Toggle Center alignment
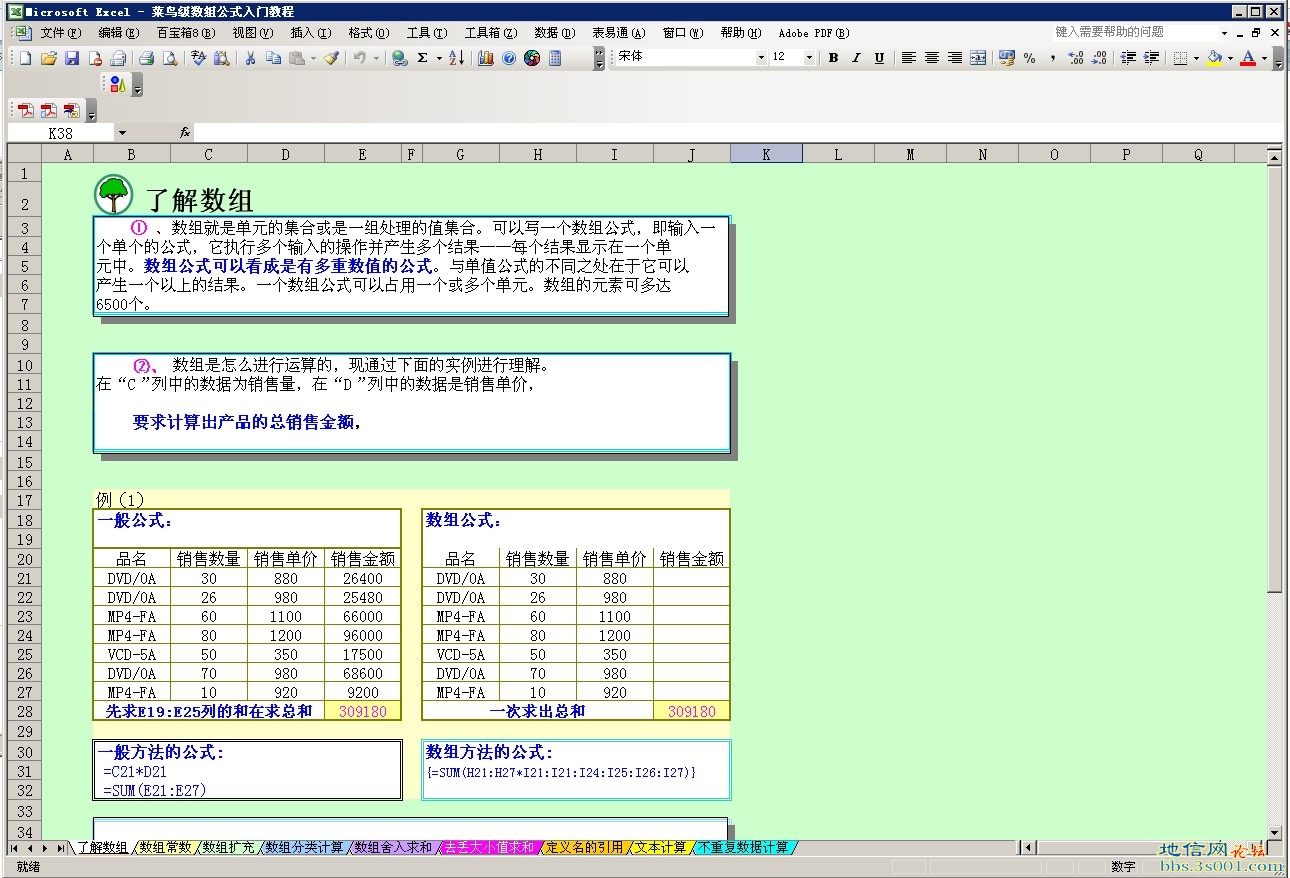1290x878 pixels. (x=931, y=58)
